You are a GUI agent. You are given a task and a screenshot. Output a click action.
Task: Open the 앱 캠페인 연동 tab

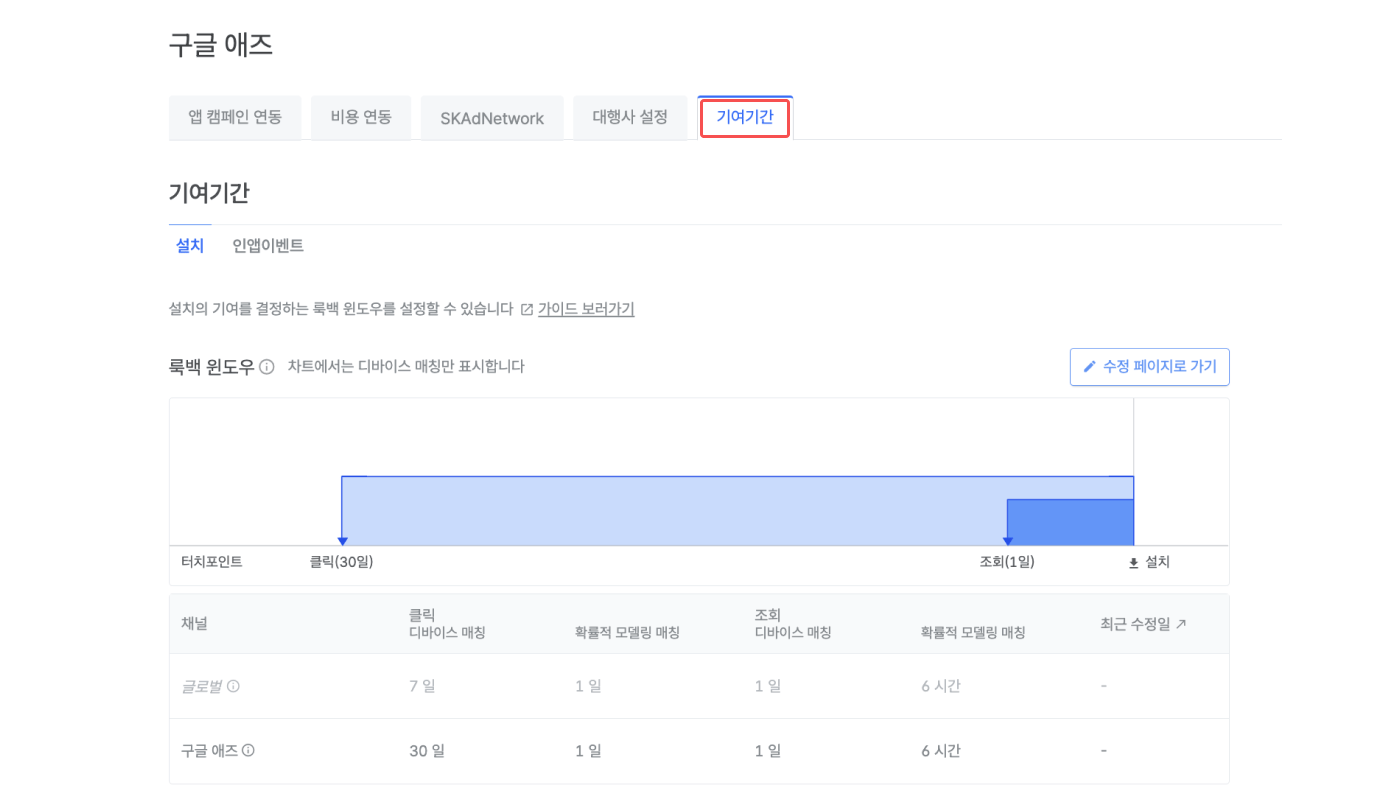[235, 117]
